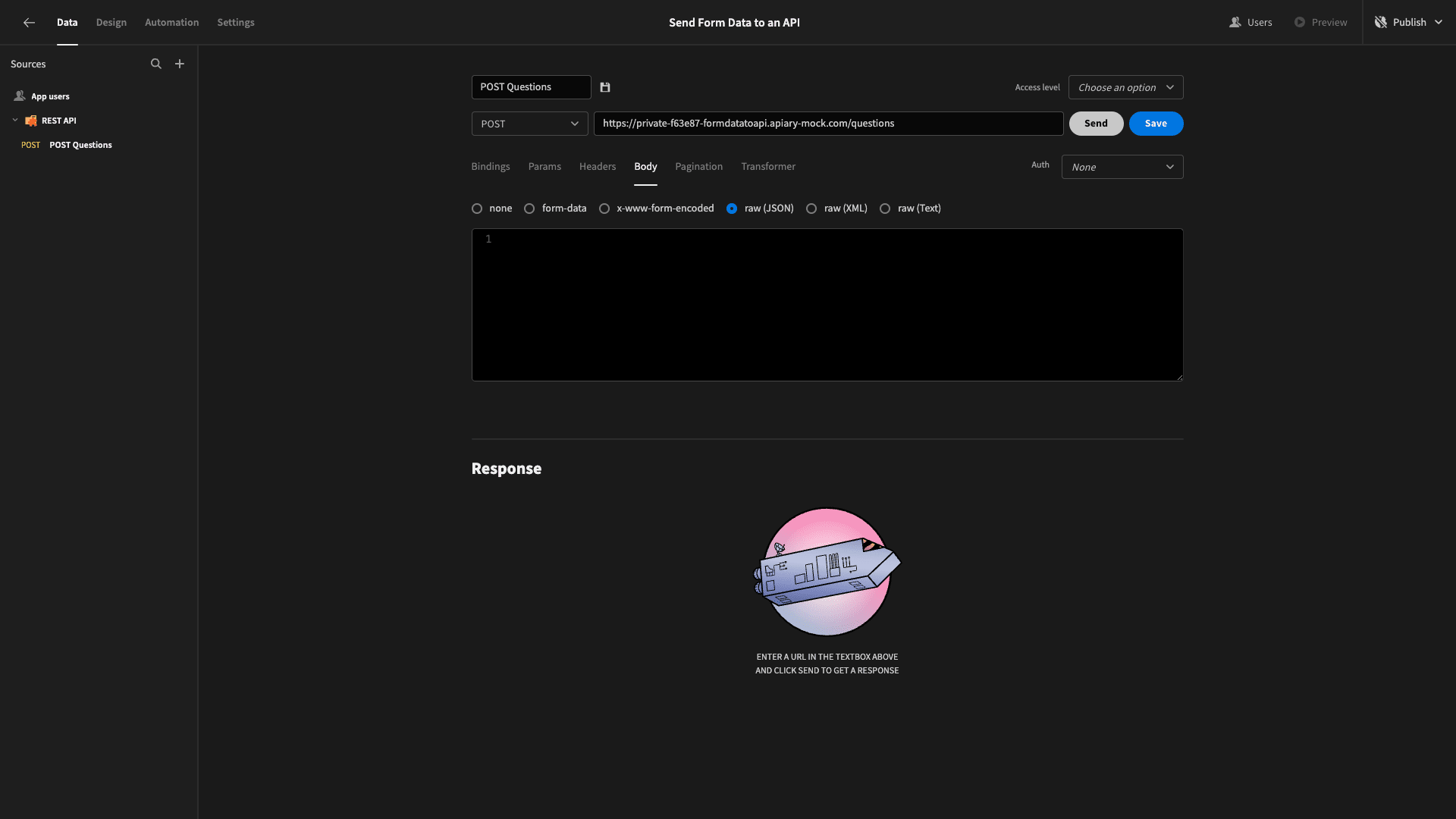Open the Settings tab
The width and height of the screenshot is (1456, 819).
click(x=236, y=23)
